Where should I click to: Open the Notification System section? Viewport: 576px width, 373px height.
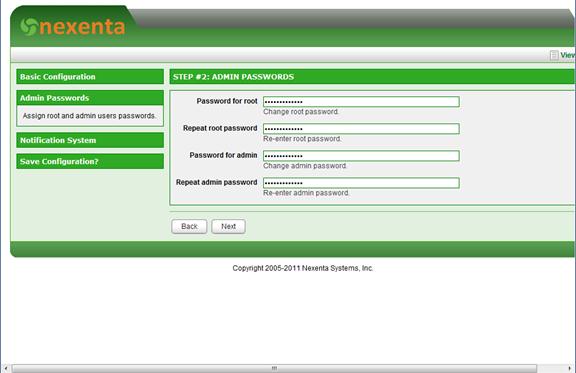pyautogui.click(x=90, y=140)
